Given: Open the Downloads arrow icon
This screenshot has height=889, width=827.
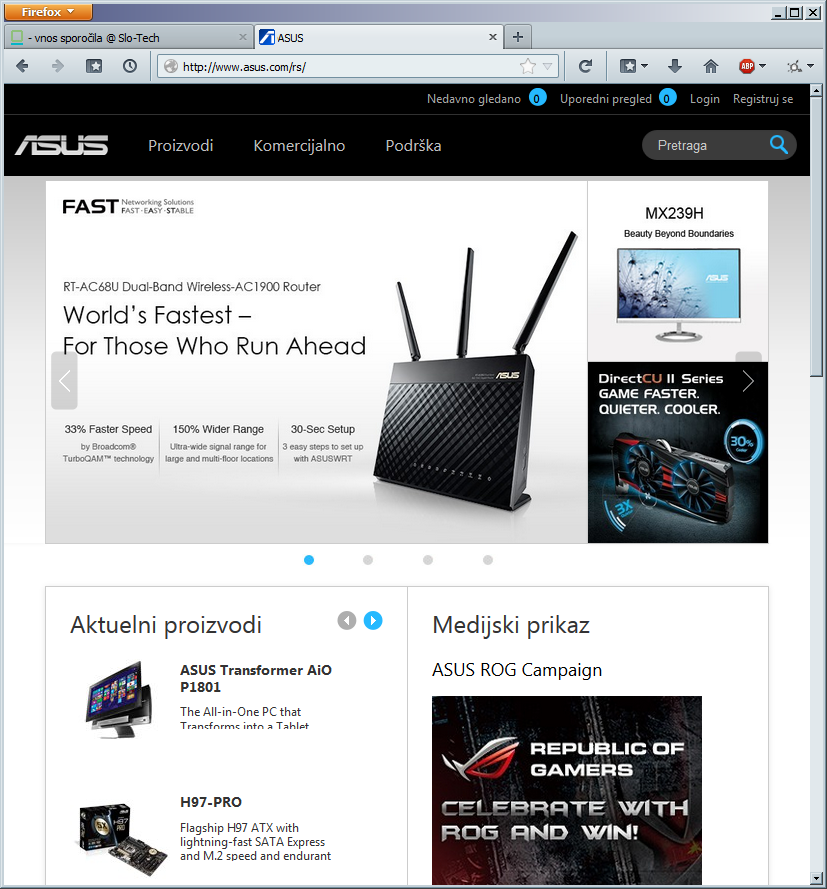Looking at the screenshot, I should (675, 66).
